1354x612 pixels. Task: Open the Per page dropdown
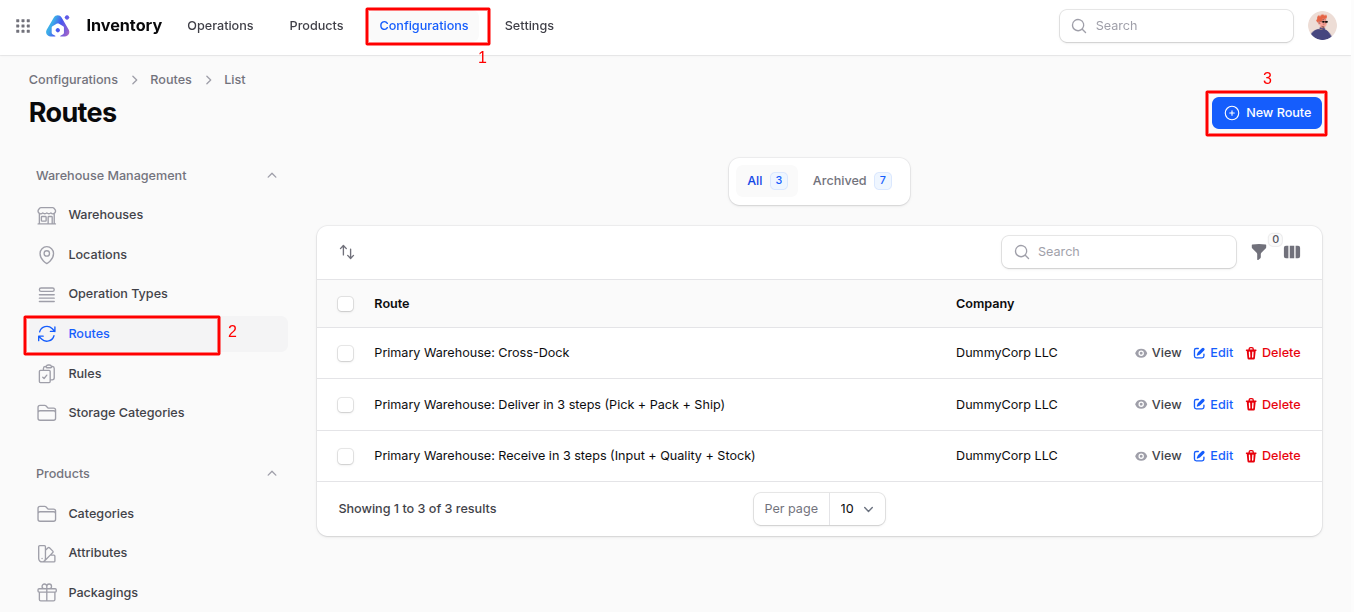pyautogui.click(x=857, y=509)
